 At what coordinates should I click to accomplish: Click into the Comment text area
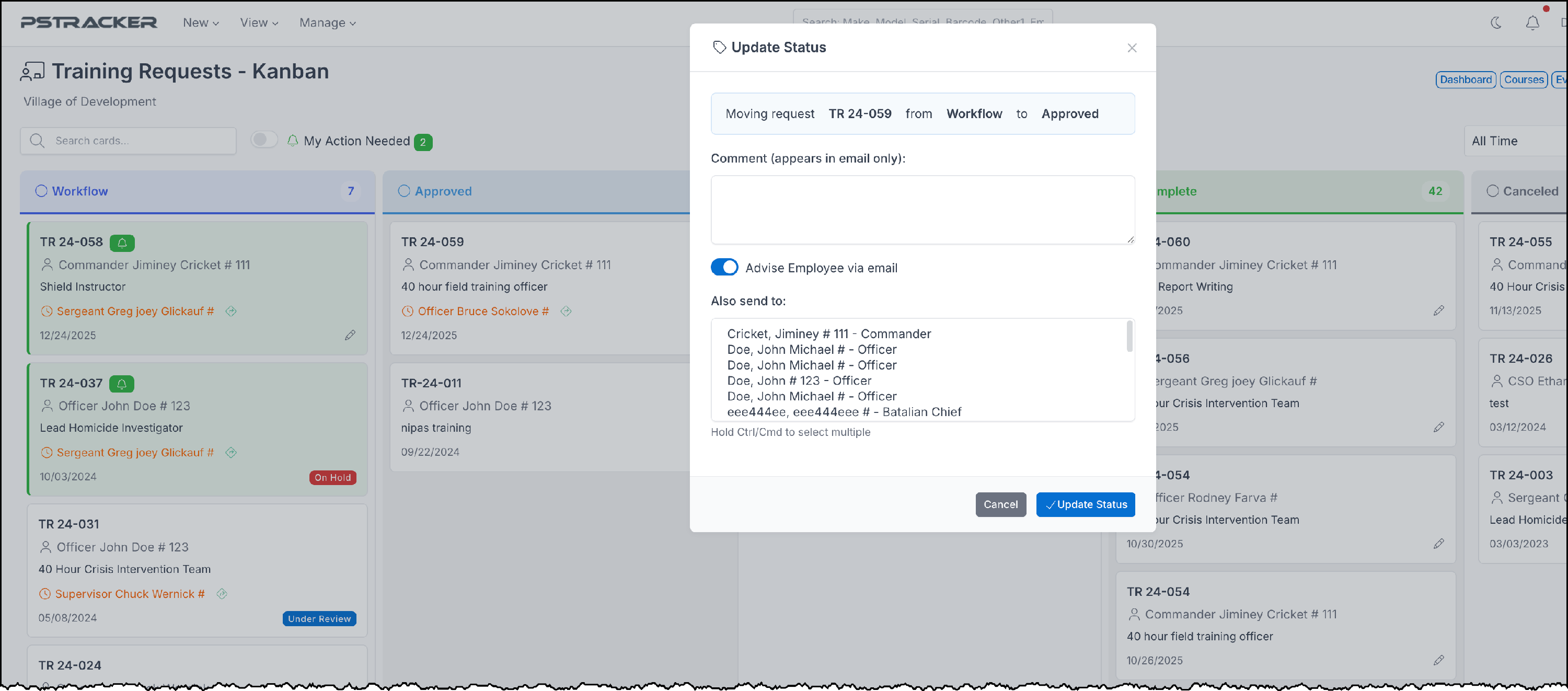(922, 210)
